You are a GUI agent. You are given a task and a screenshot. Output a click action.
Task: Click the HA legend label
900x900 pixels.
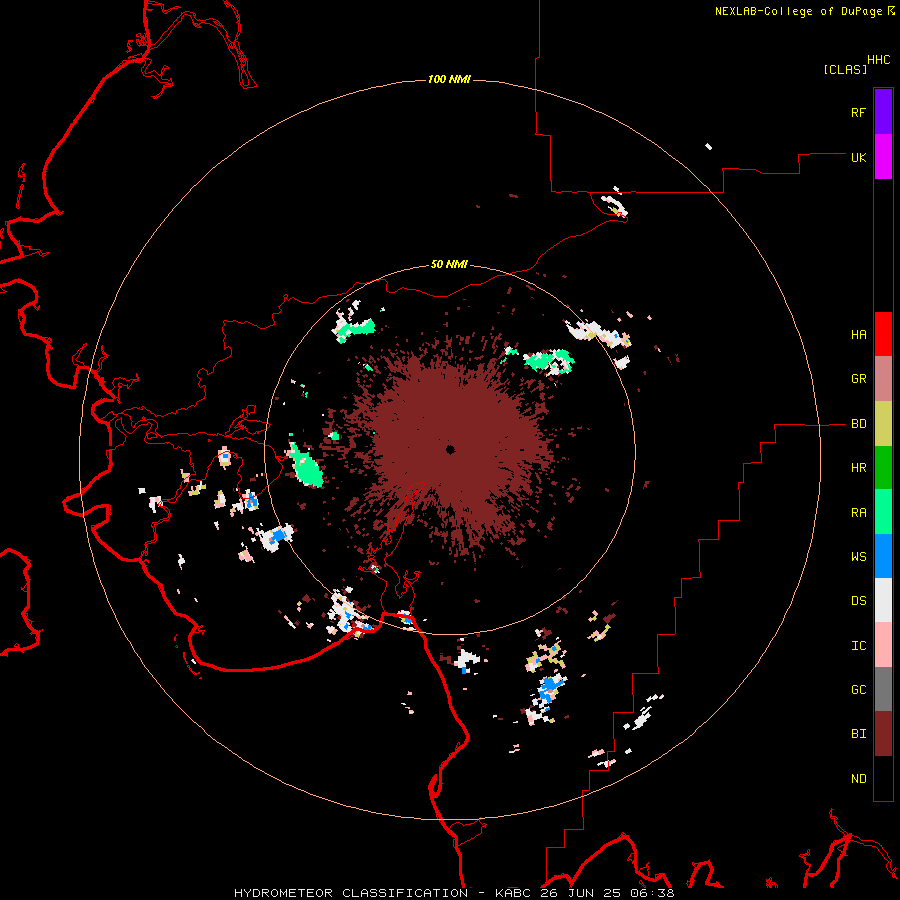(x=858, y=335)
